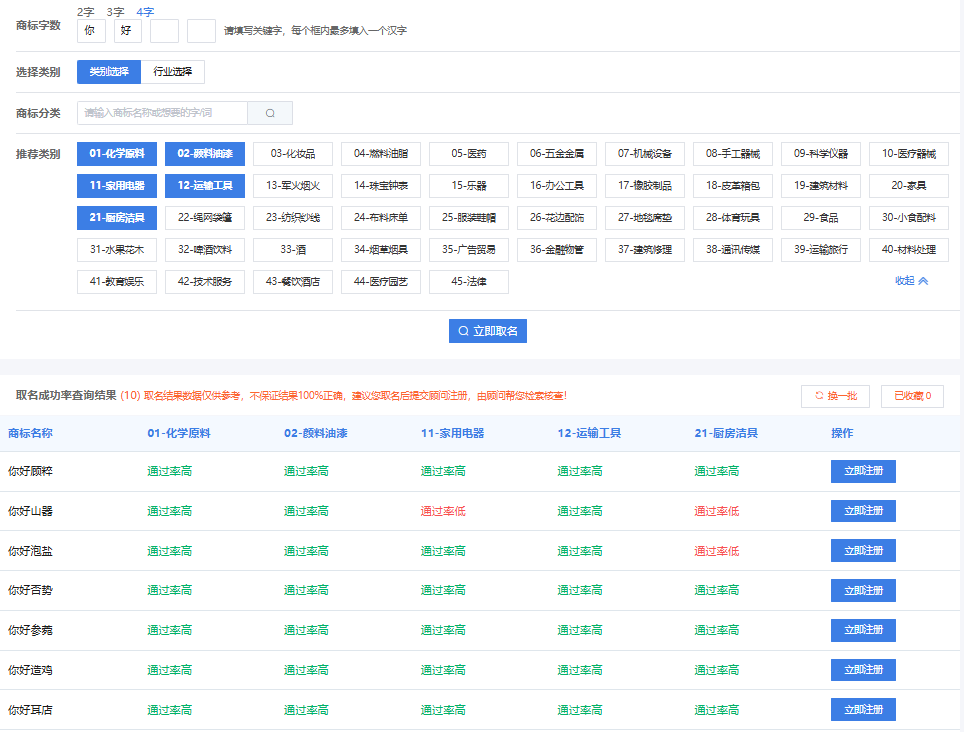Click 立即注册 in the 你好耳店 row
964x732 pixels.
(863, 710)
